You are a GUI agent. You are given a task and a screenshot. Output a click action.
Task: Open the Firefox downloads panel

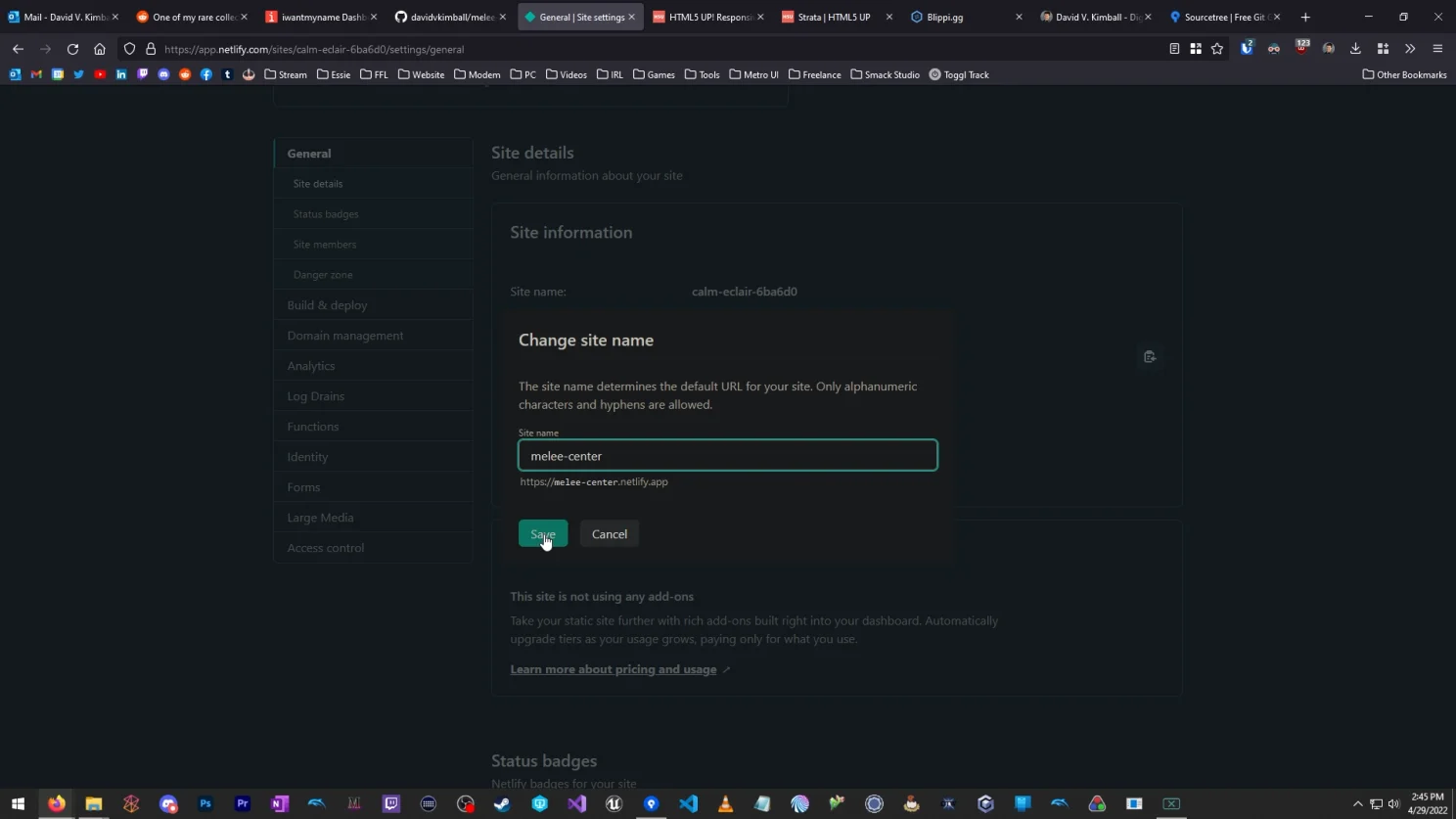click(1355, 49)
